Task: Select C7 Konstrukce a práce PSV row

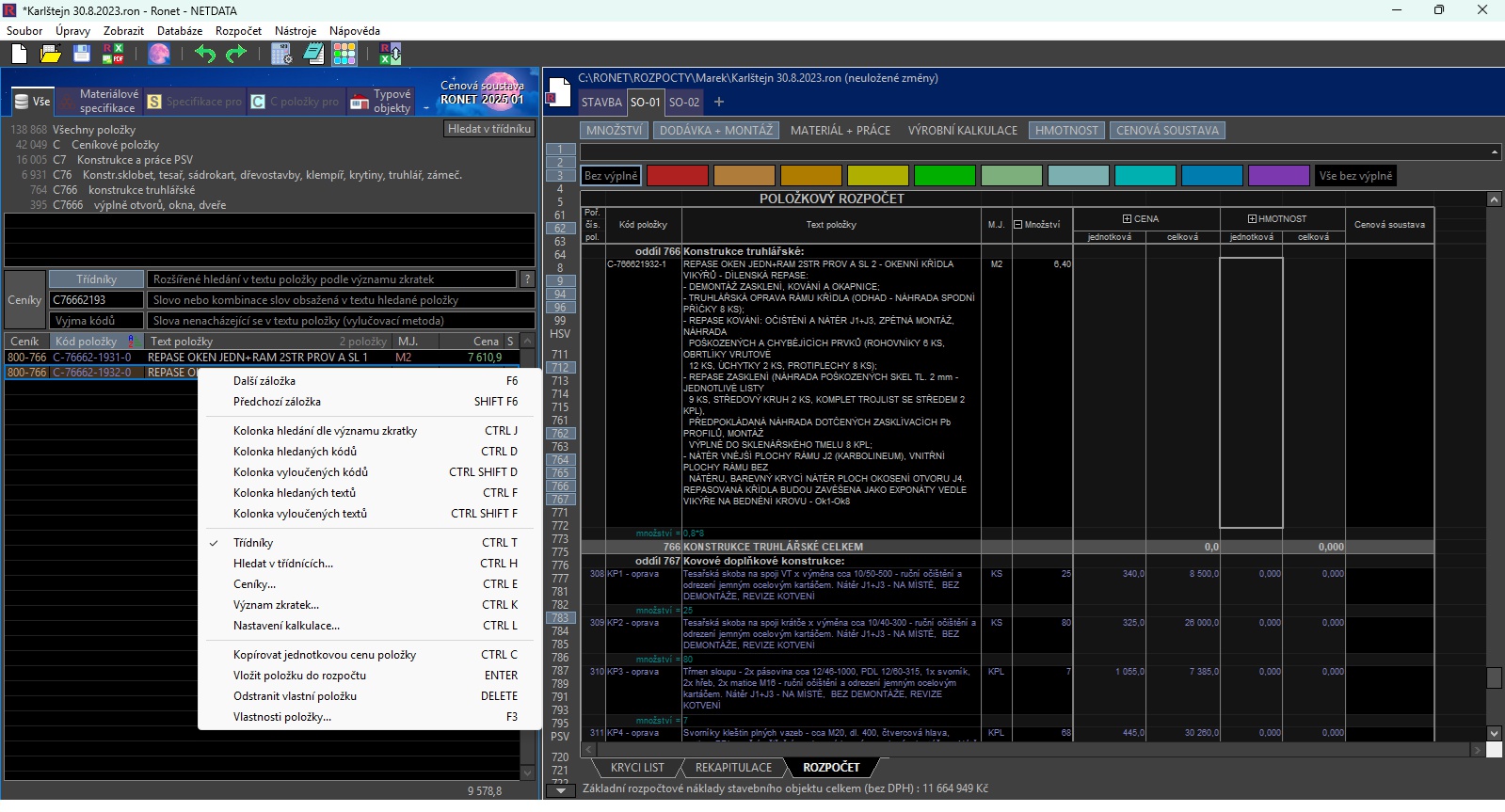Action: (x=104, y=160)
